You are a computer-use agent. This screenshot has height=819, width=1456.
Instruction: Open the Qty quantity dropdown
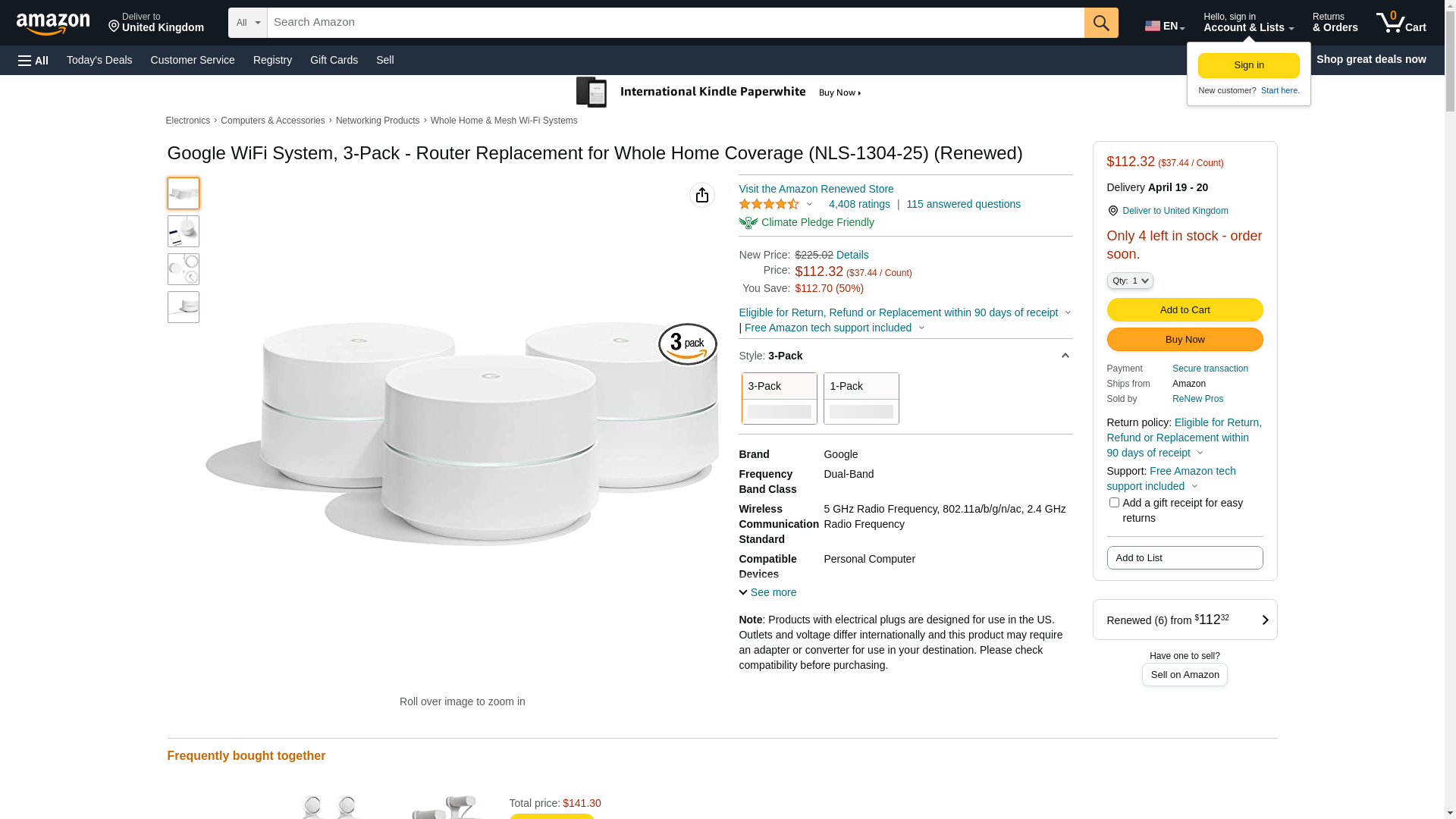click(x=1130, y=281)
